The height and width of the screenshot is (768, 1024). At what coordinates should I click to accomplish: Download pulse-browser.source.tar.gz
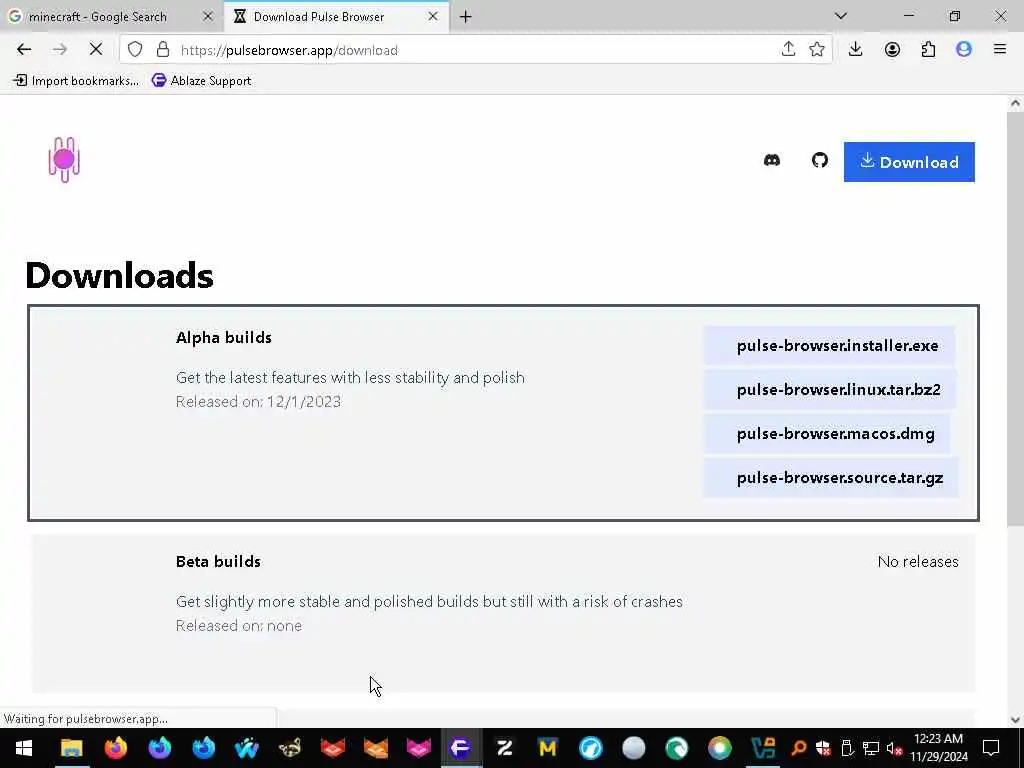pyautogui.click(x=831, y=478)
